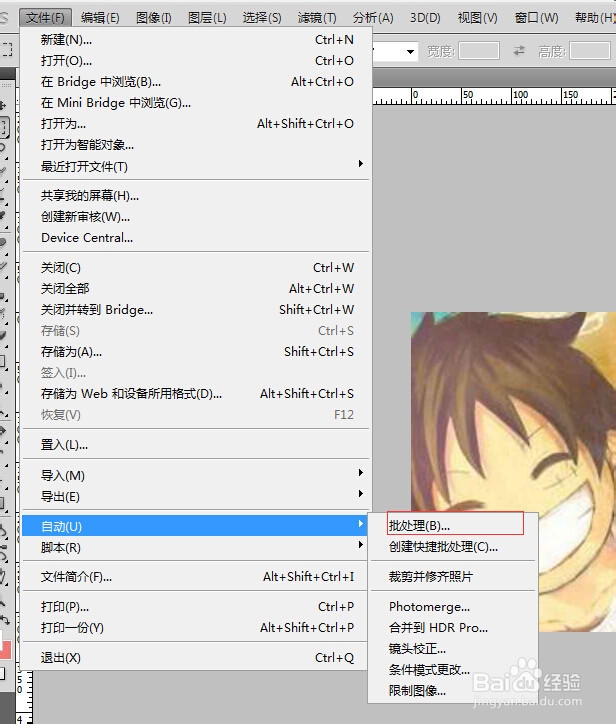Select 在 Bridge 中浏览(B)...
The height and width of the screenshot is (724, 616).
point(196,82)
